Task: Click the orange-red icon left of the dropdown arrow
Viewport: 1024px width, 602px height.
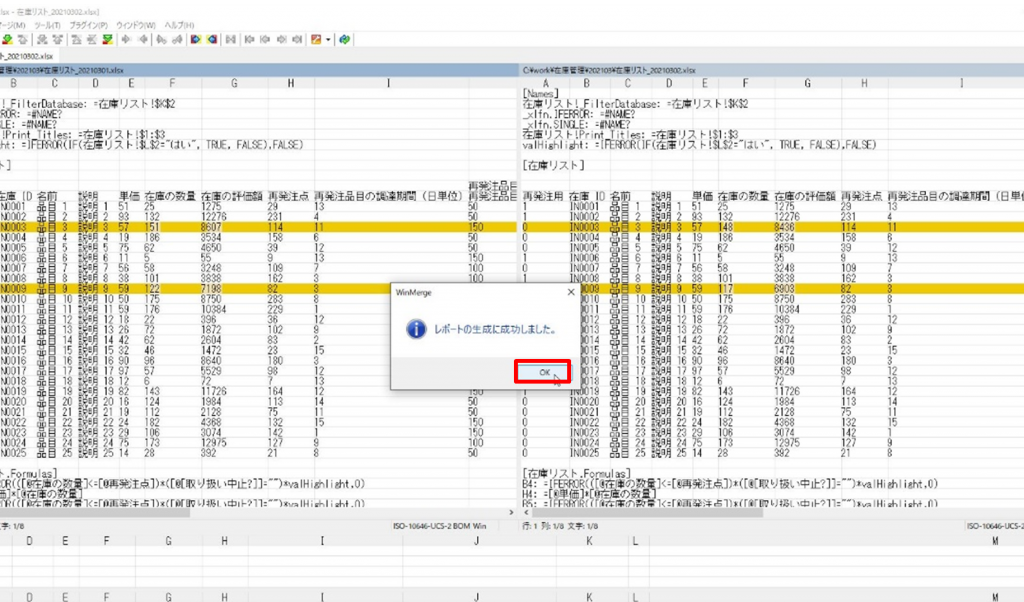Action: [316, 40]
